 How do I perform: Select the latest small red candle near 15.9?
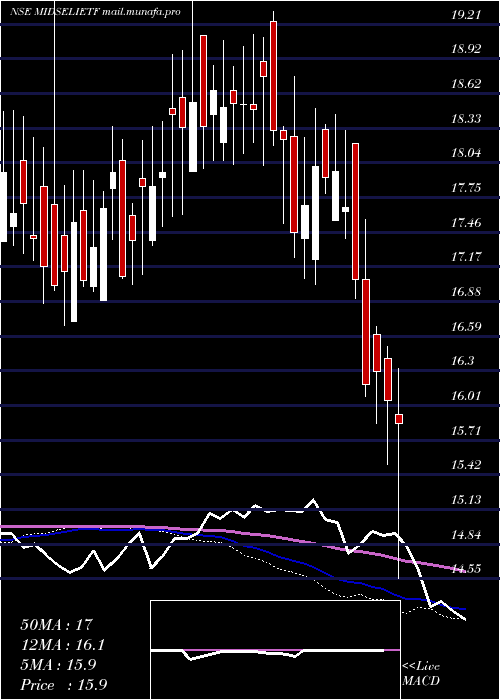[x=399, y=419]
